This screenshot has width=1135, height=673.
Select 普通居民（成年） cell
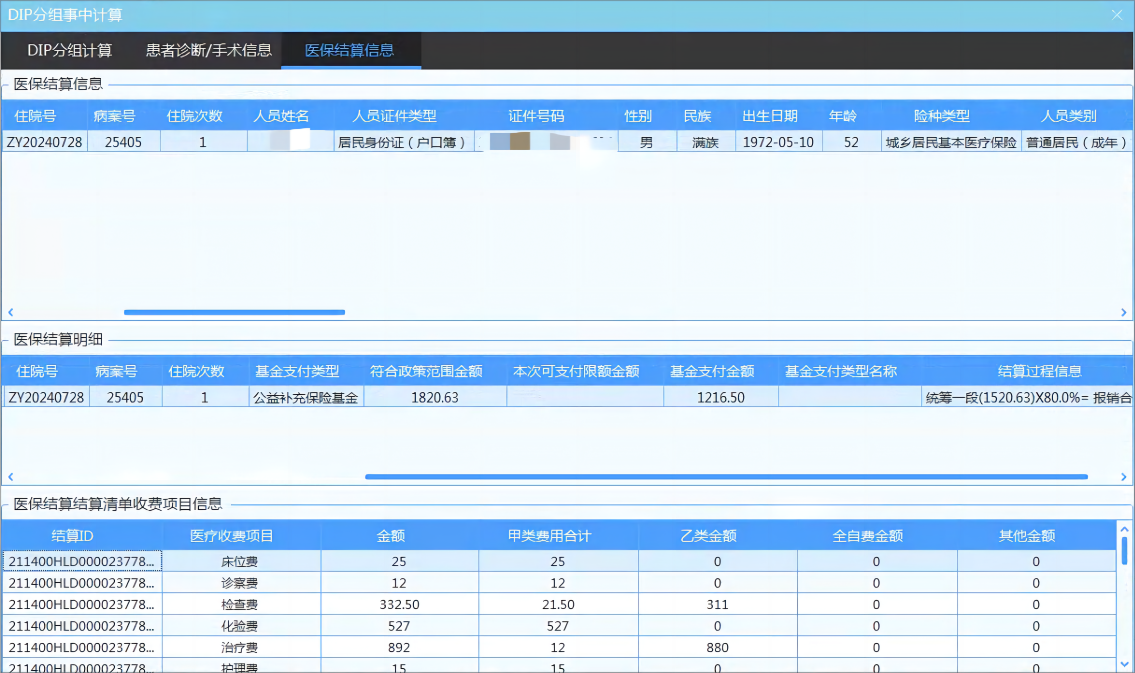[1076, 142]
